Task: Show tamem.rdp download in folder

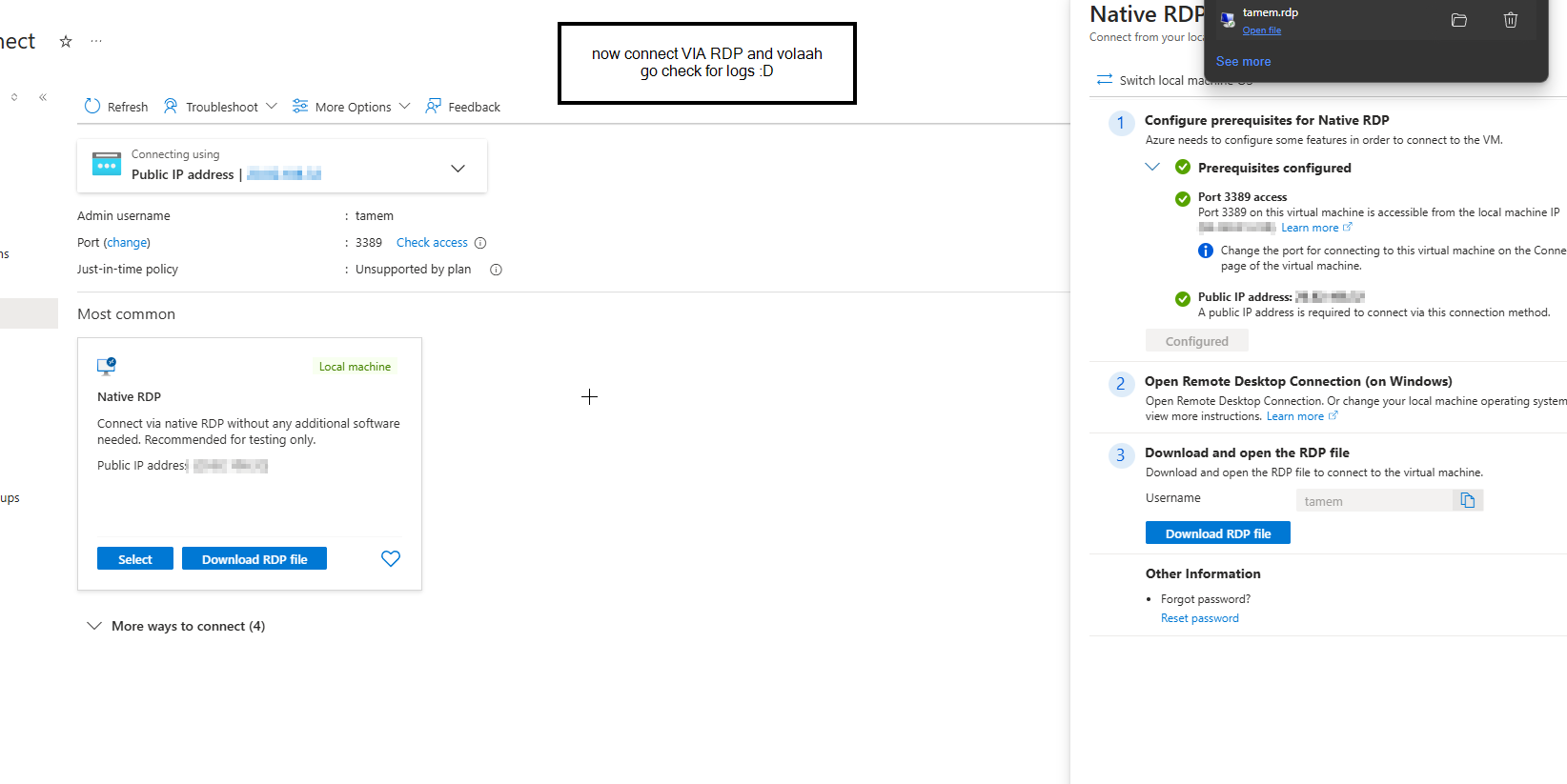Action: click(x=1458, y=20)
